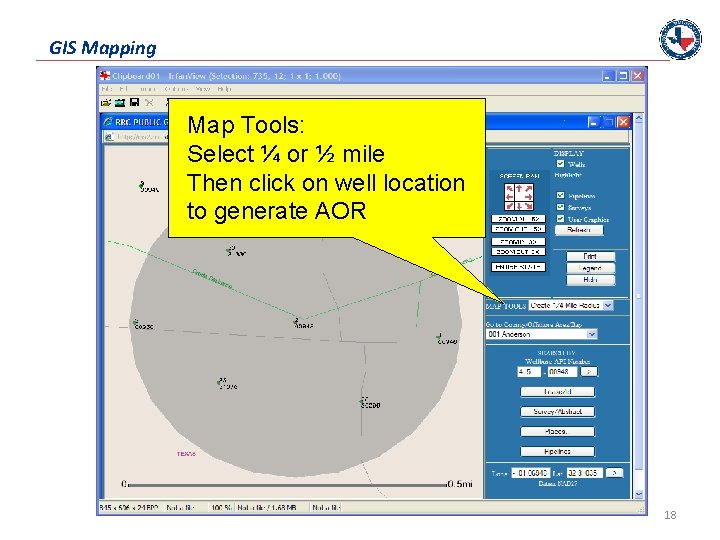The height and width of the screenshot is (540, 720).
Task: Click the Lease/Id search button
Action: point(557,392)
